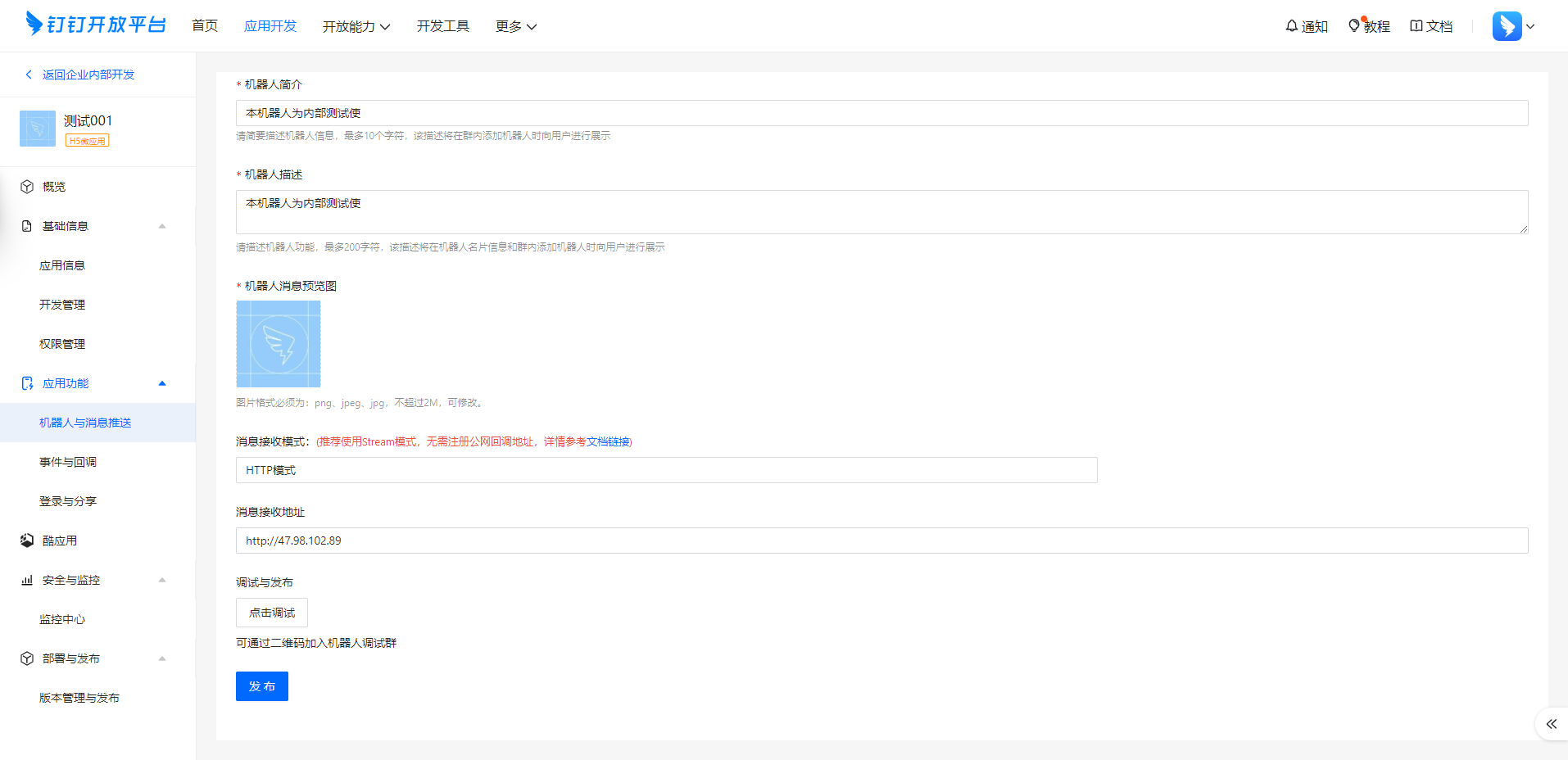Click the 点击调试 debug button
The width and height of the screenshot is (1568, 760).
pyautogui.click(x=272, y=613)
